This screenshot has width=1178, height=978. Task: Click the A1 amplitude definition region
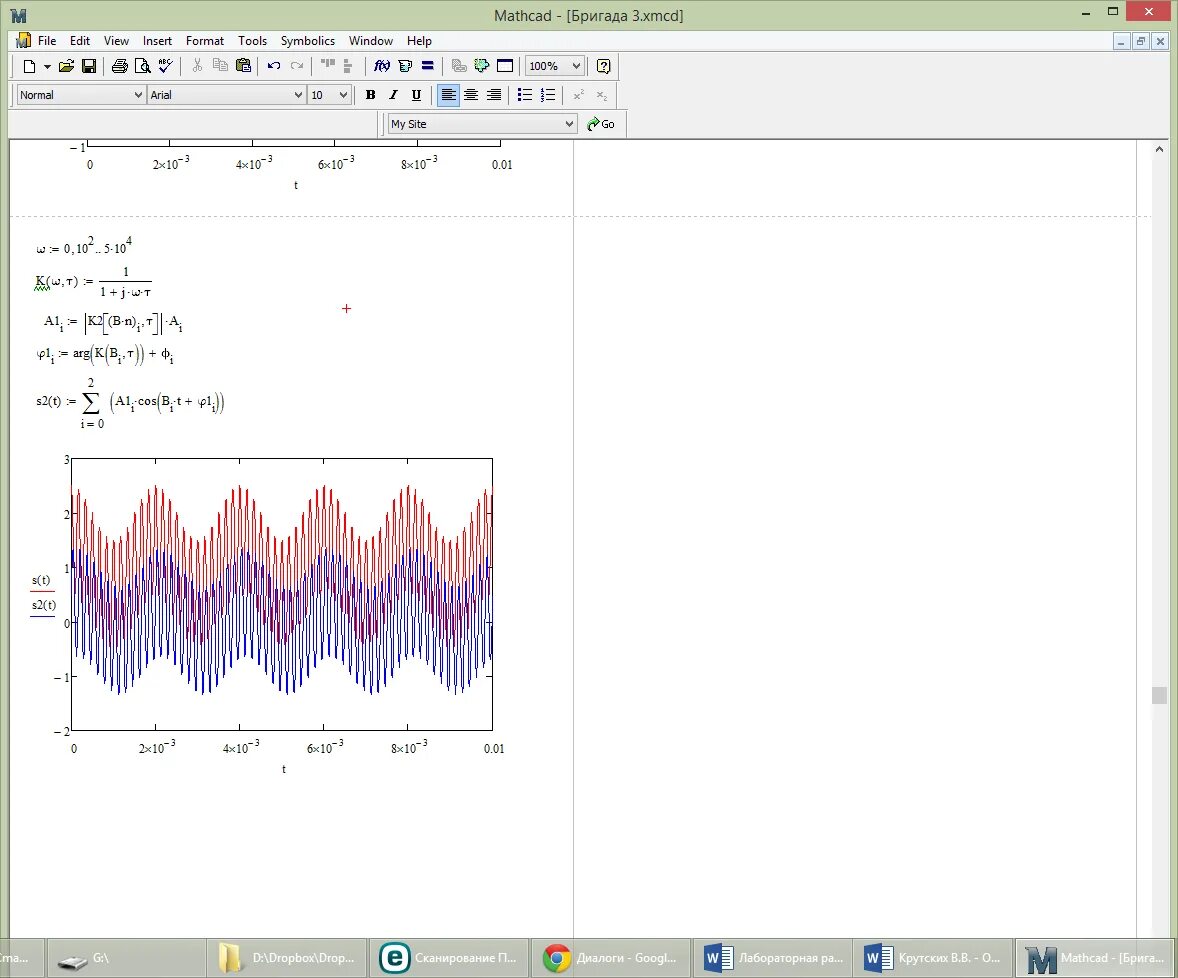(x=113, y=322)
